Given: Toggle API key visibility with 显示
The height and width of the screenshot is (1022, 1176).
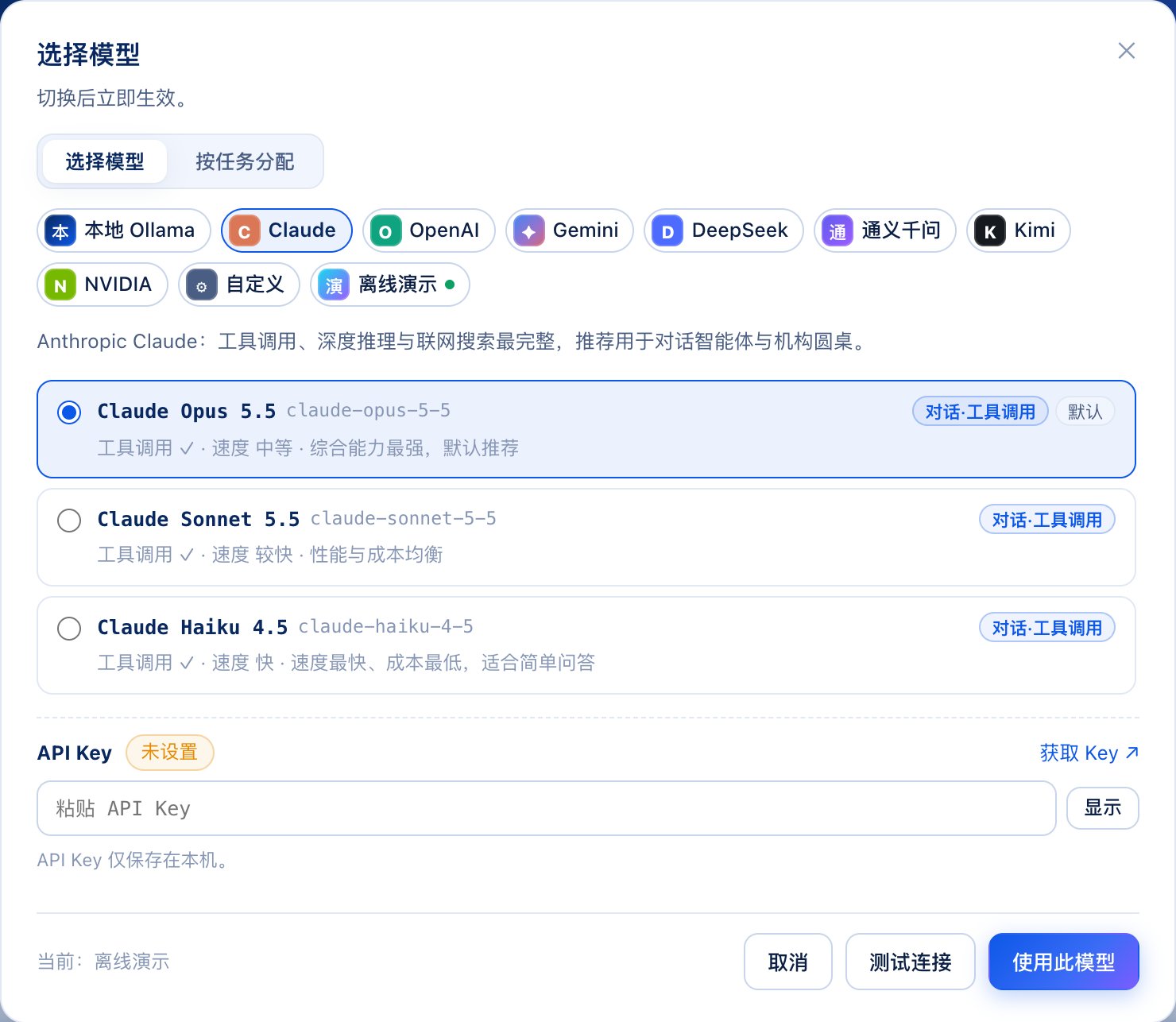Looking at the screenshot, I should point(1103,808).
